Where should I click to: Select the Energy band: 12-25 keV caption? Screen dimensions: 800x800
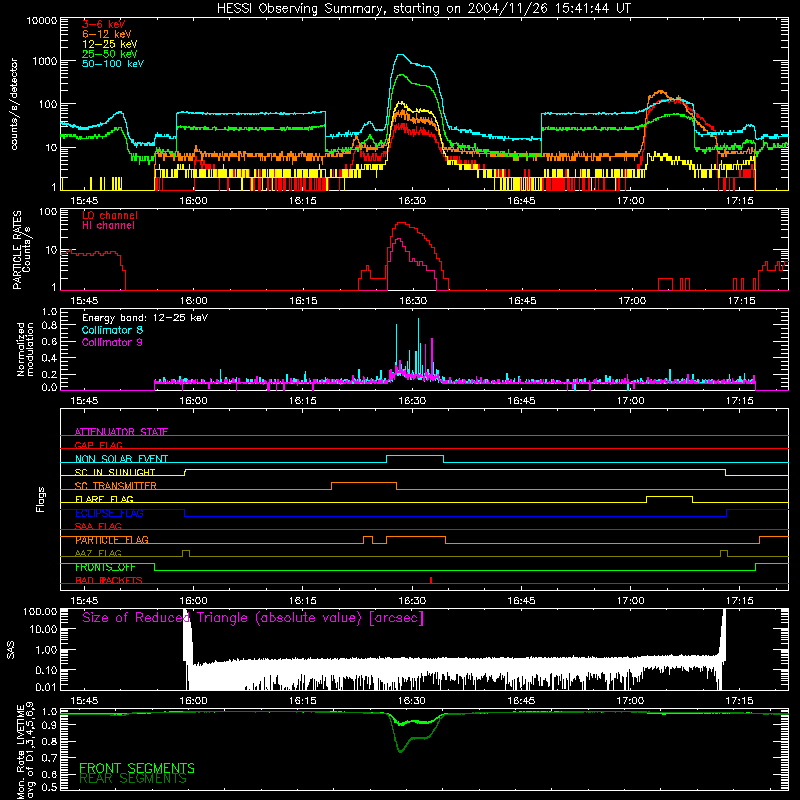(x=145, y=318)
